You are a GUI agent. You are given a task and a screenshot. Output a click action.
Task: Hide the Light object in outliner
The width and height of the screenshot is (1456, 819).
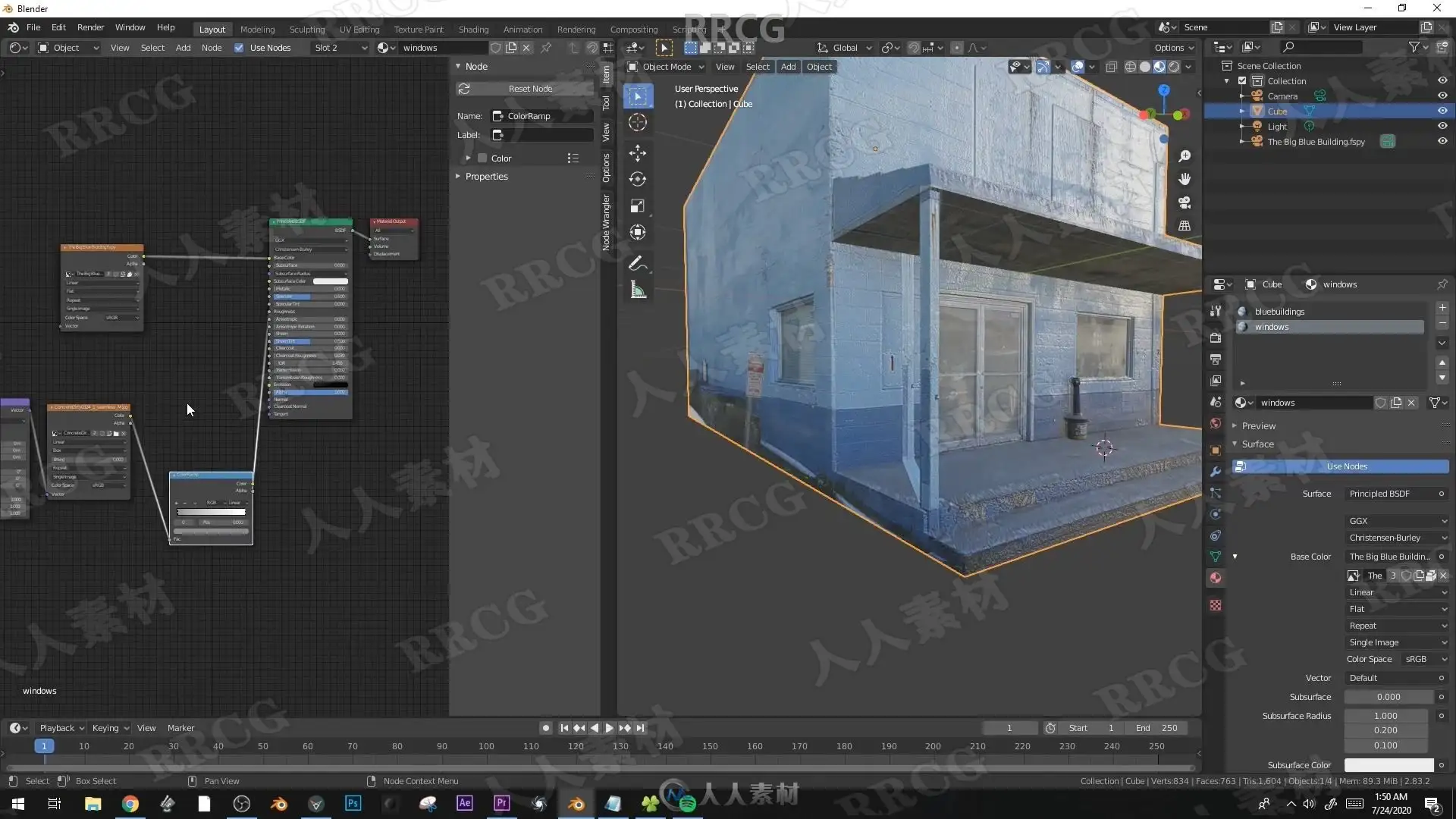click(1442, 126)
